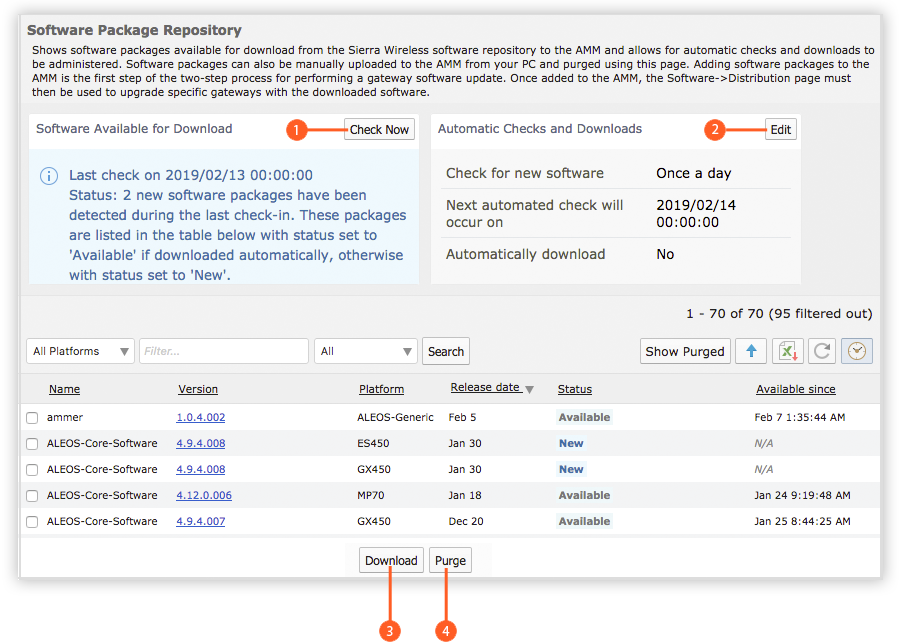Focus the Filter text field
The height and width of the screenshot is (643, 900).
click(224, 351)
